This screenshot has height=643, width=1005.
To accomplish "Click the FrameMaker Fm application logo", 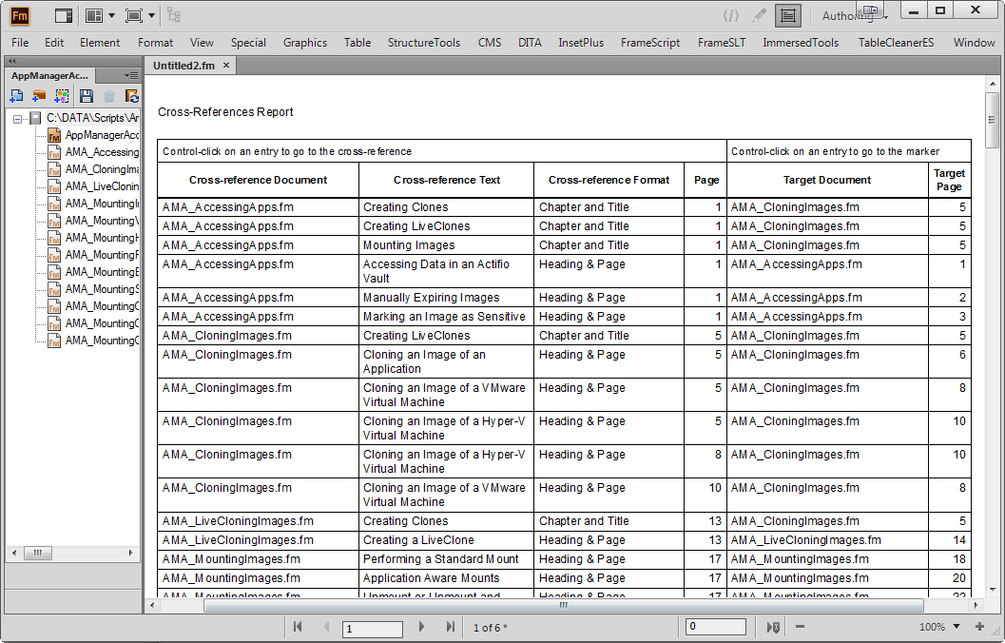I will point(20,15).
